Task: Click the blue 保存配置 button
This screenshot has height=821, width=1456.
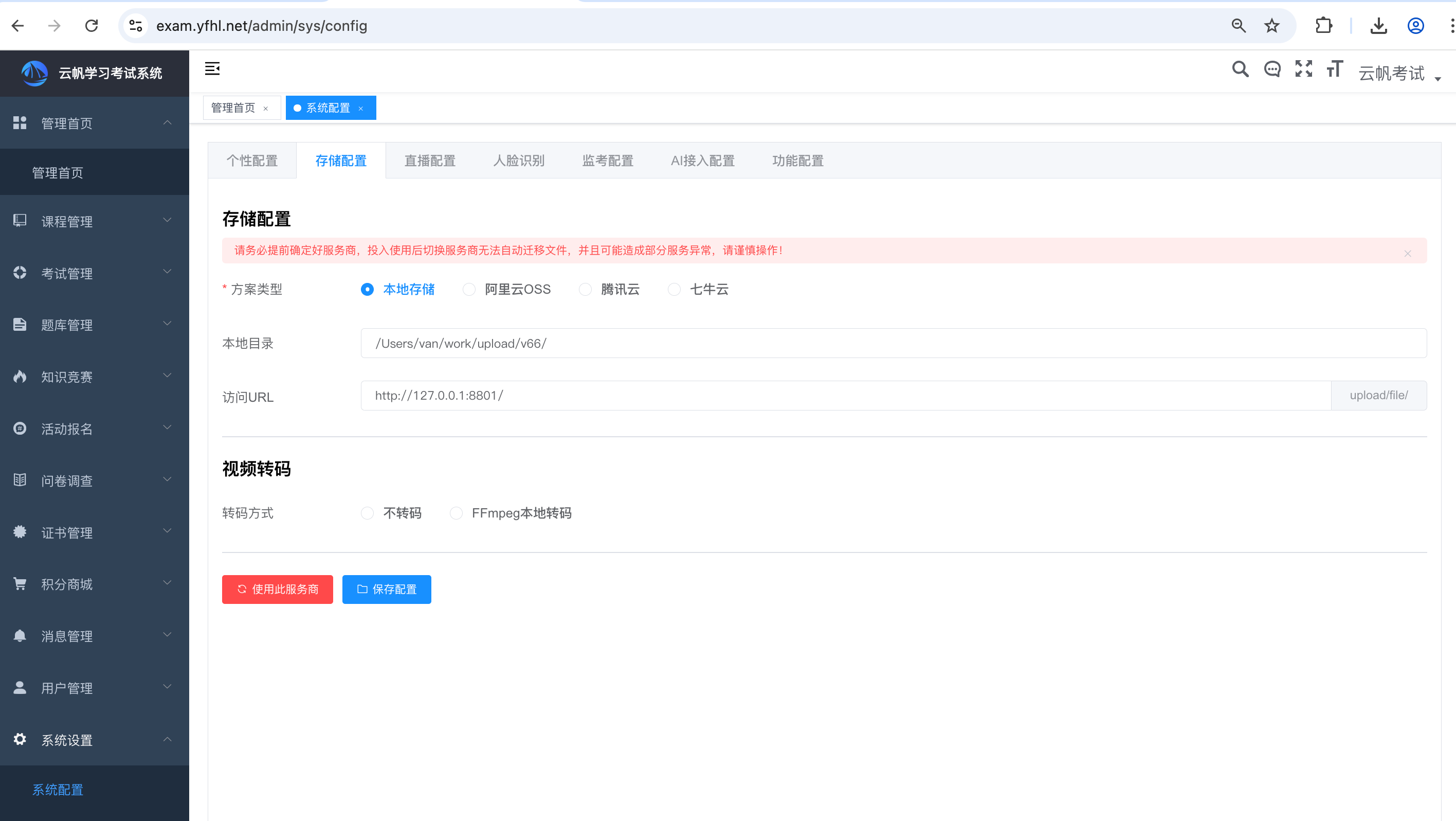Action: pos(387,589)
